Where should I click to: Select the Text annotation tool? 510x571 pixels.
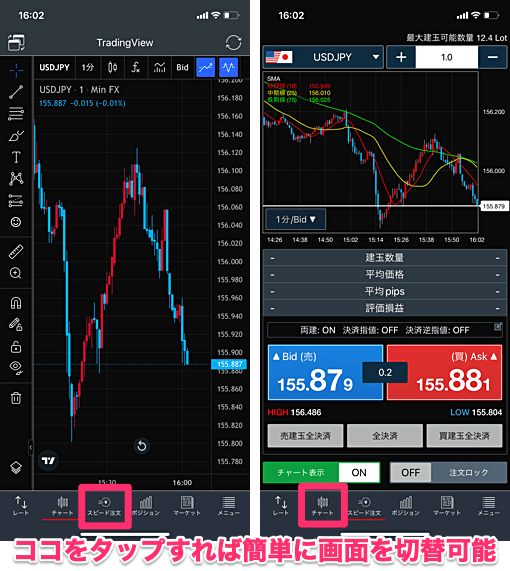pyautogui.click(x=16, y=157)
